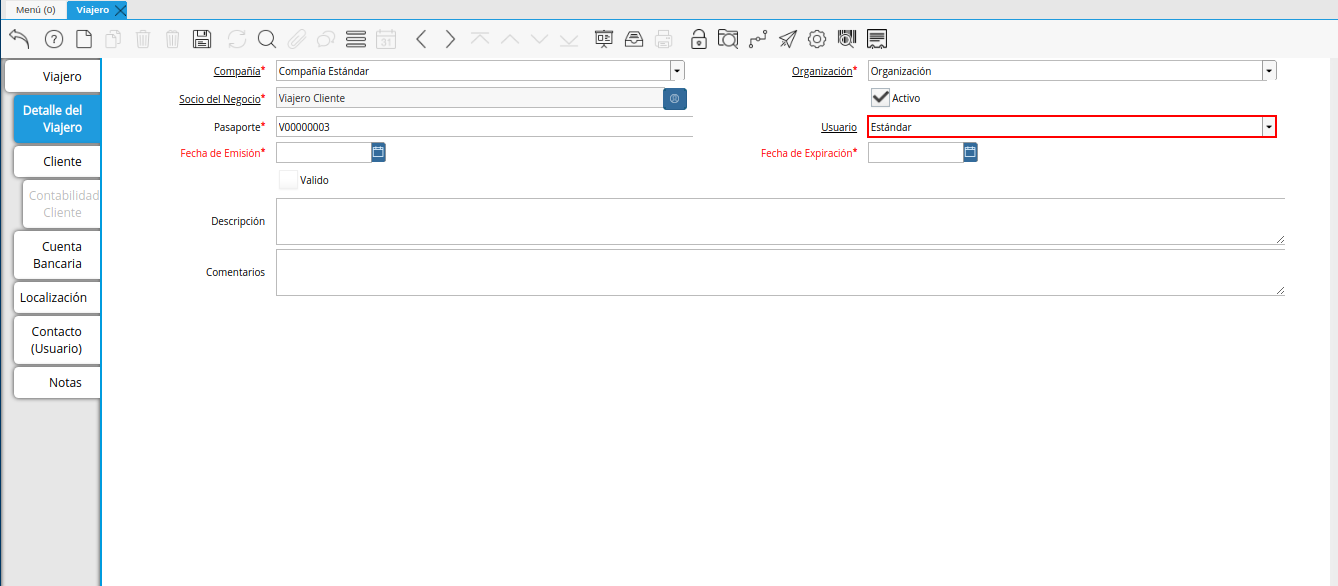Toggle grid view with the stacked lines icon

tap(356, 39)
